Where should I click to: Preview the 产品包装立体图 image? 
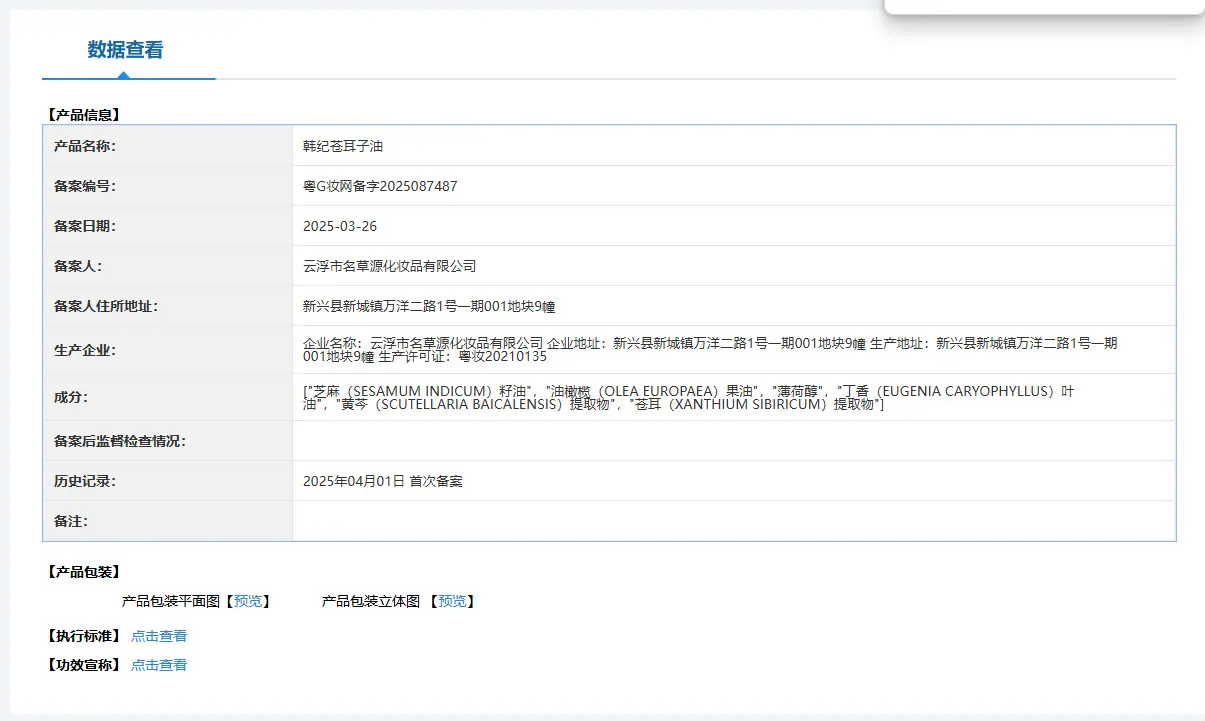click(452, 601)
